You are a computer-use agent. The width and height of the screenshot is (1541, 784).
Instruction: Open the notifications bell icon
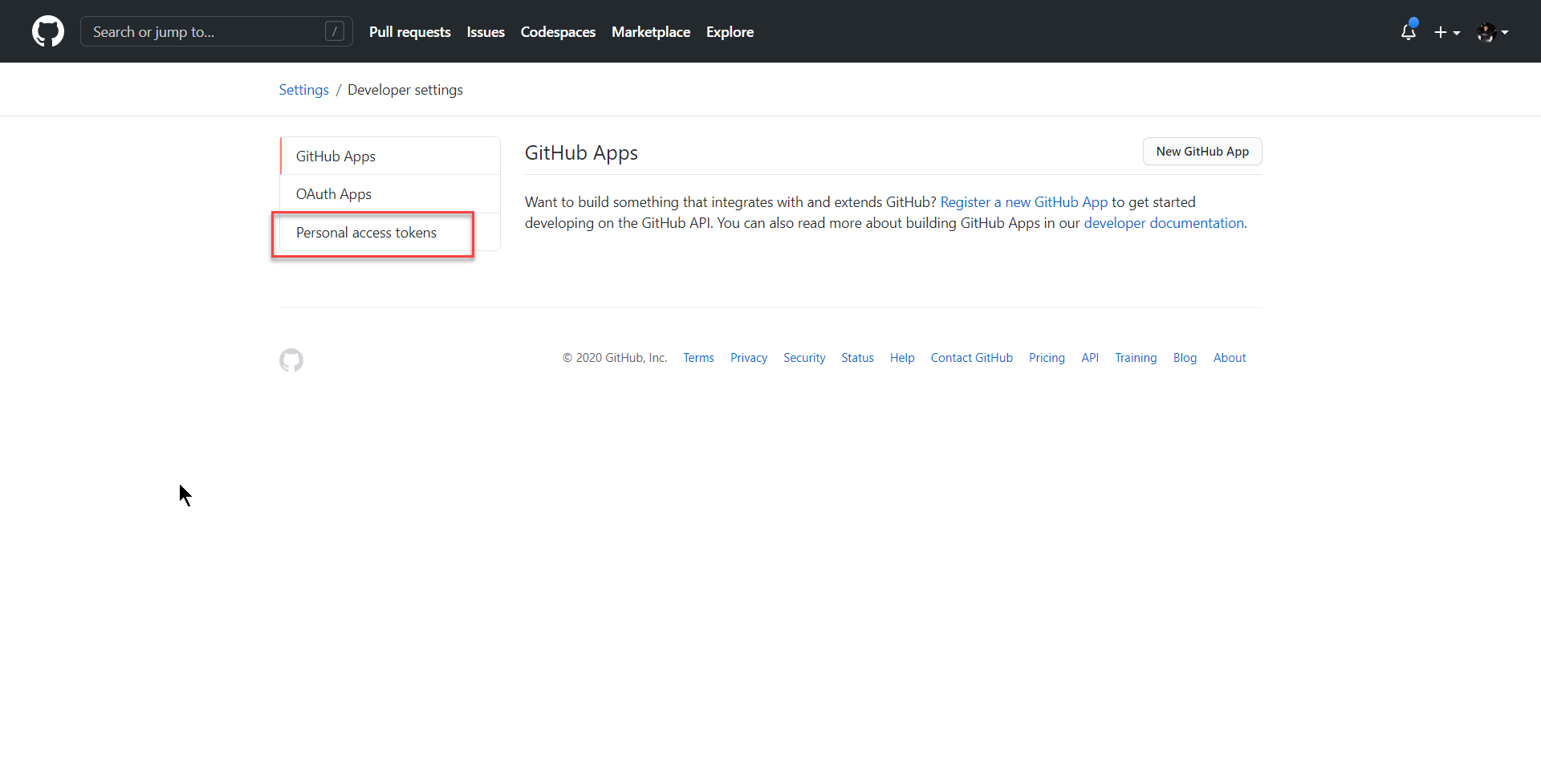tap(1408, 32)
